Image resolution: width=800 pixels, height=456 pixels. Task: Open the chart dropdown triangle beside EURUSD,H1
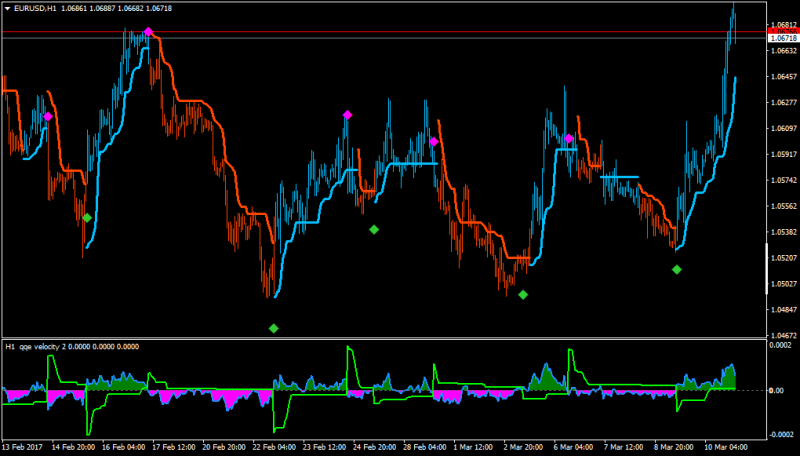8,9
